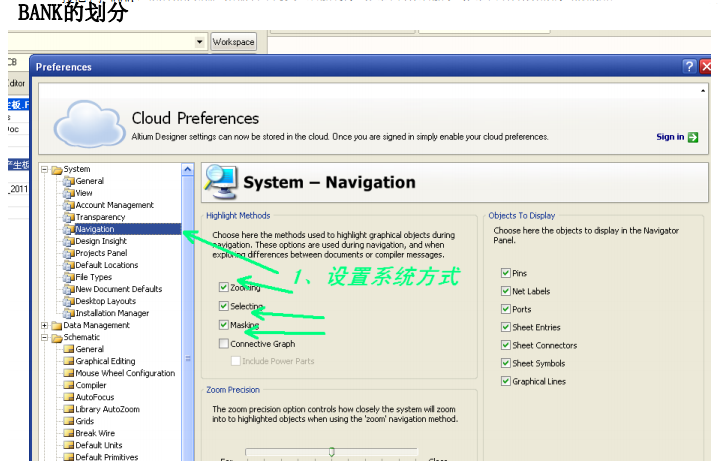Select Default Primitives tree item

pyautogui.click(x=107, y=457)
